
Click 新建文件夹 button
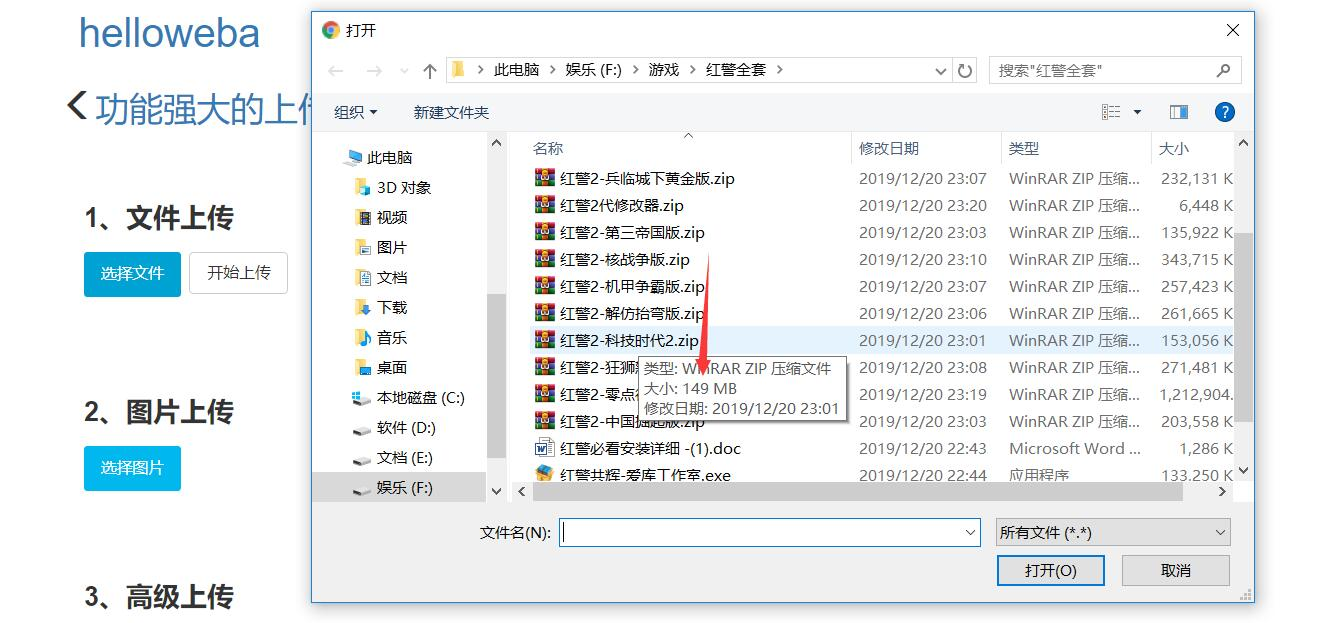(x=452, y=112)
